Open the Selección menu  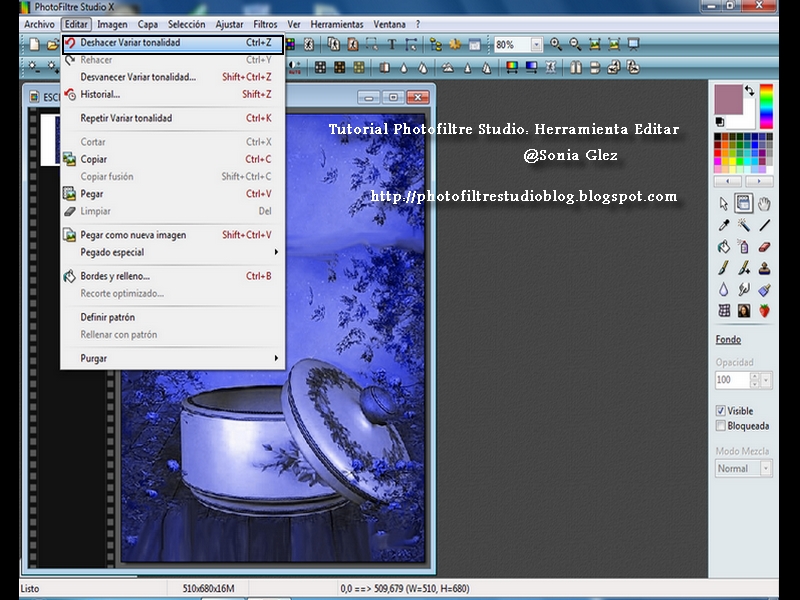pyautogui.click(x=186, y=24)
